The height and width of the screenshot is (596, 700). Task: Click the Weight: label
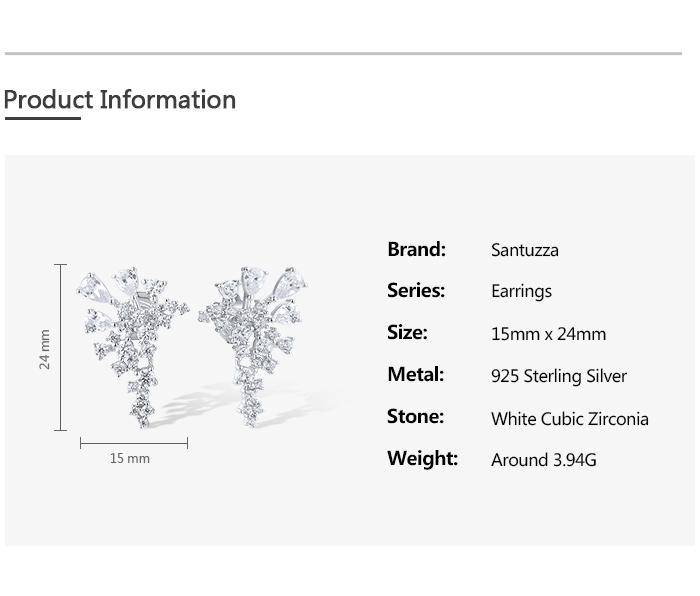(x=422, y=459)
